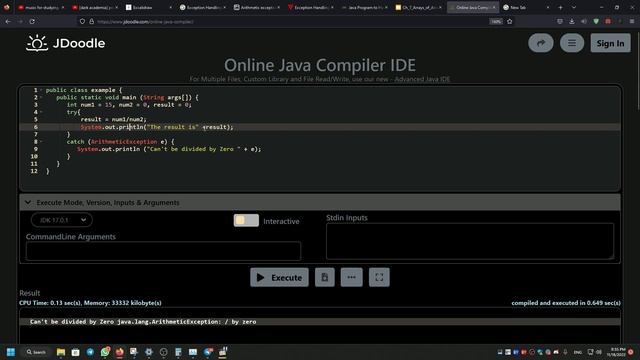Open Settings gear from taskbar
Image resolution: width=640 pixels, height=360 pixels.
coord(149,352)
